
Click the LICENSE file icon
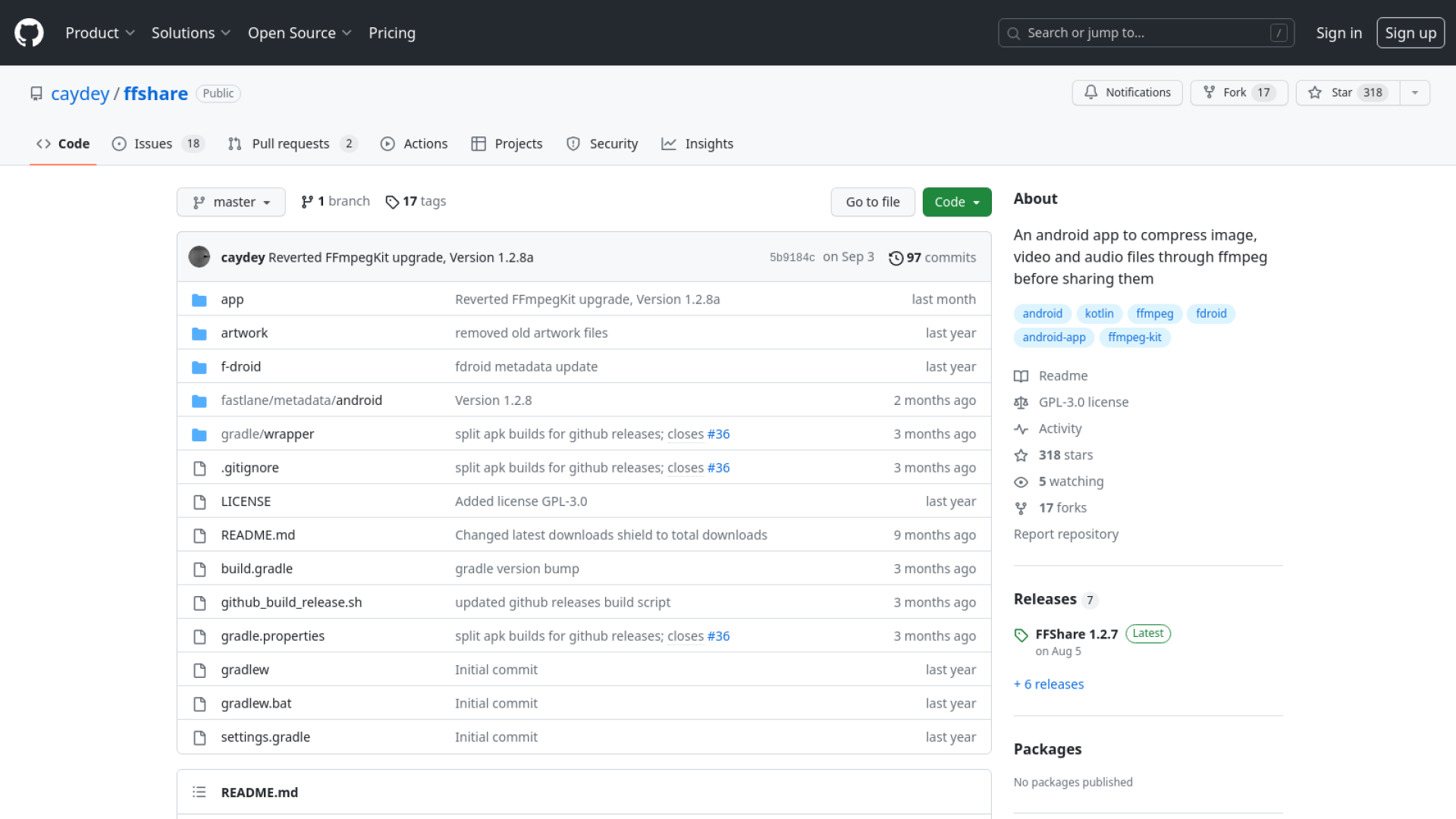(199, 502)
